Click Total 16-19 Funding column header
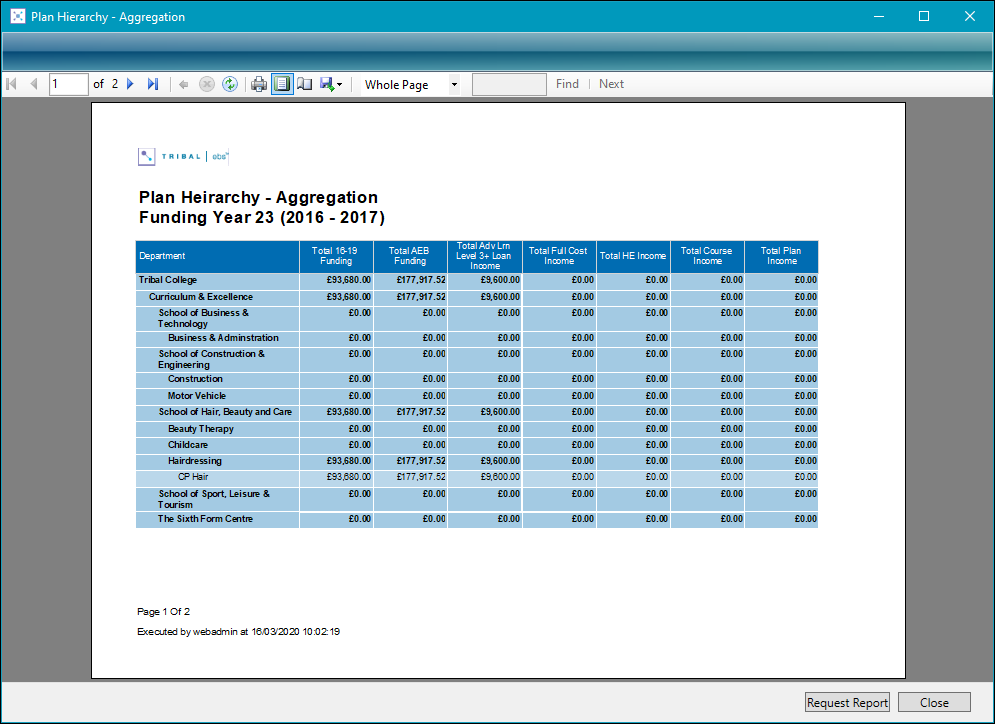Image resolution: width=995 pixels, height=724 pixels. tap(336, 256)
